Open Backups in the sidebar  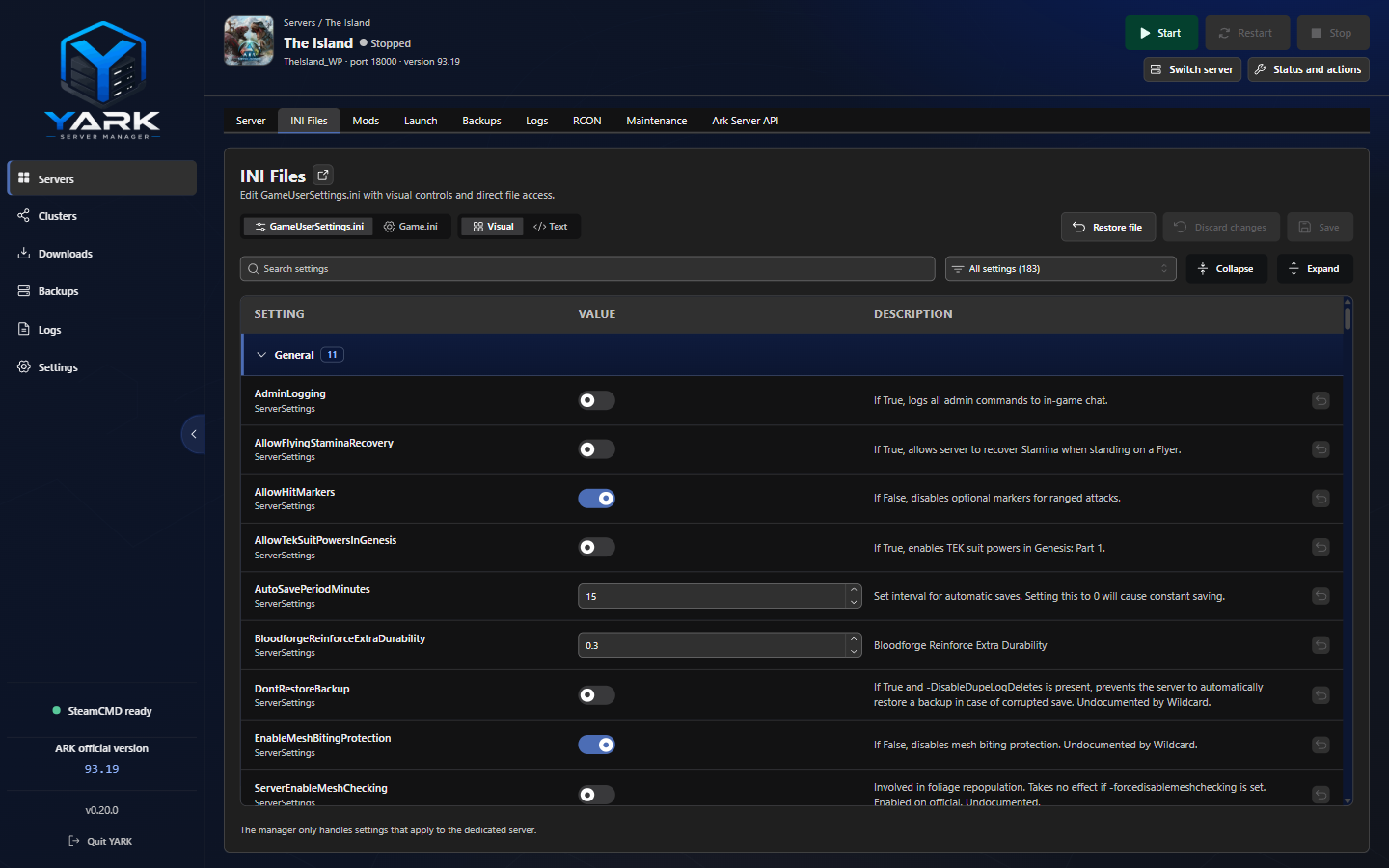(101, 291)
